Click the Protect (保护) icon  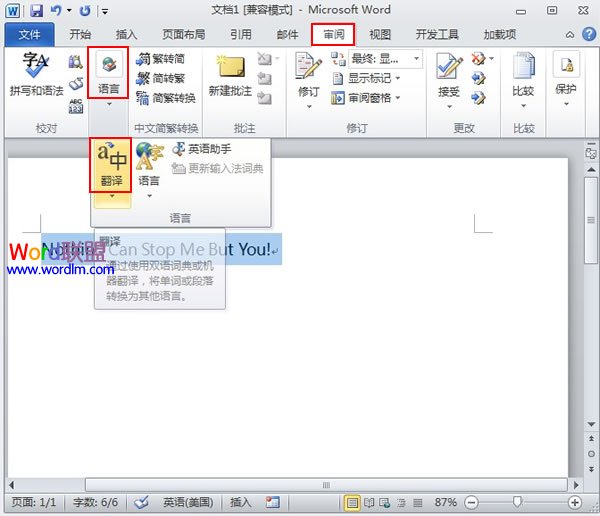click(566, 65)
